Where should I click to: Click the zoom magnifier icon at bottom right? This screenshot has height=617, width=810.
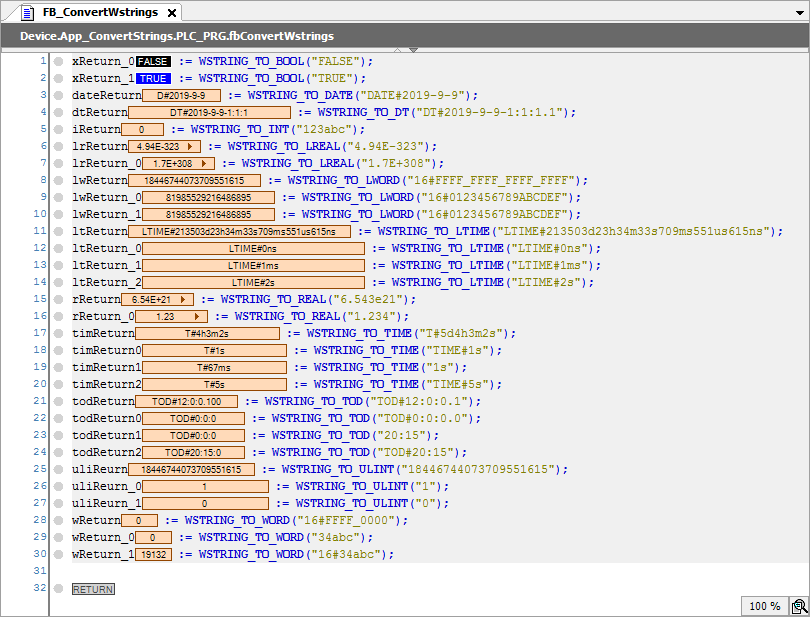tap(799, 606)
